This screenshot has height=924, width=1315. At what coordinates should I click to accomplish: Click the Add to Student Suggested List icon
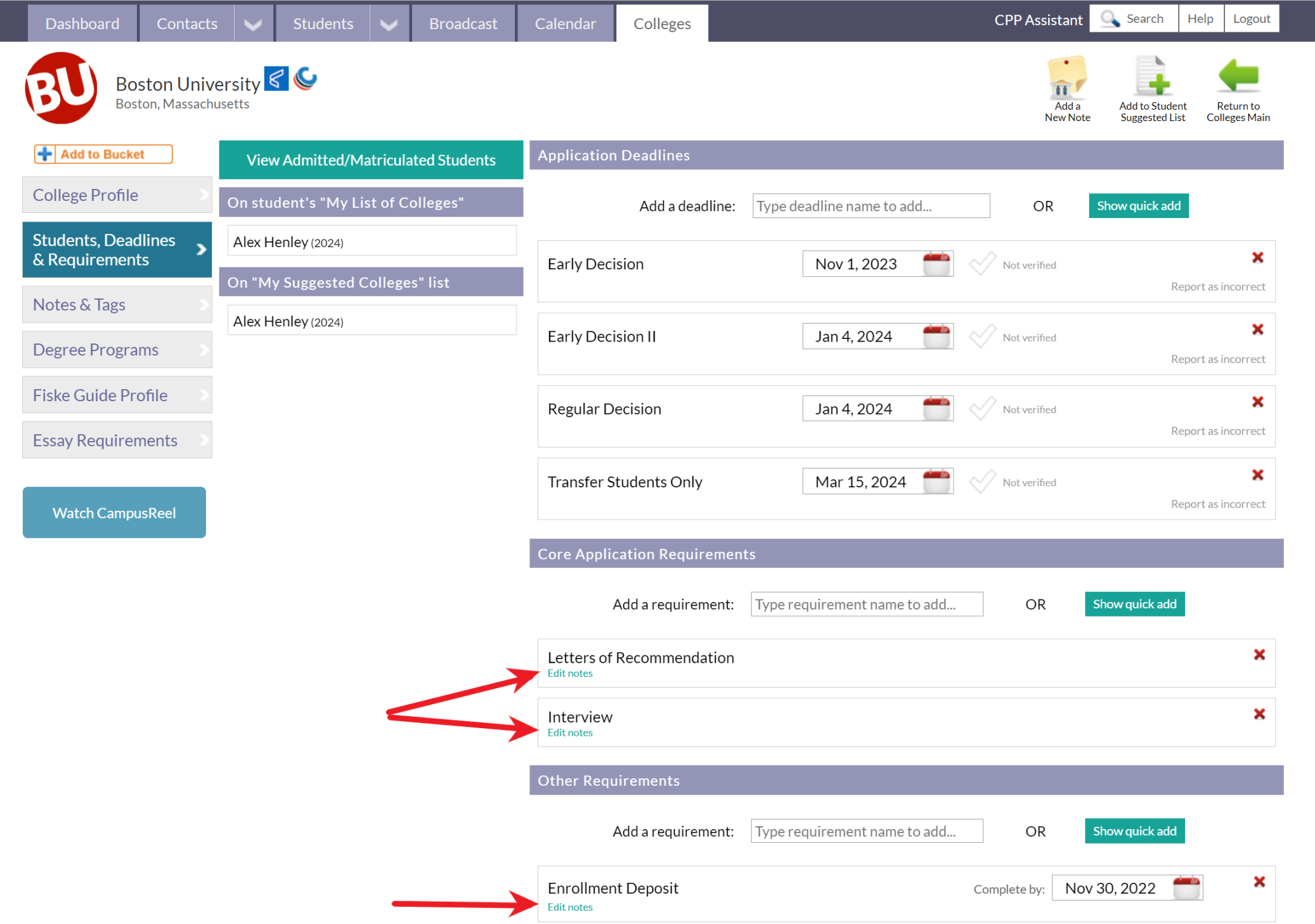point(1153,77)
